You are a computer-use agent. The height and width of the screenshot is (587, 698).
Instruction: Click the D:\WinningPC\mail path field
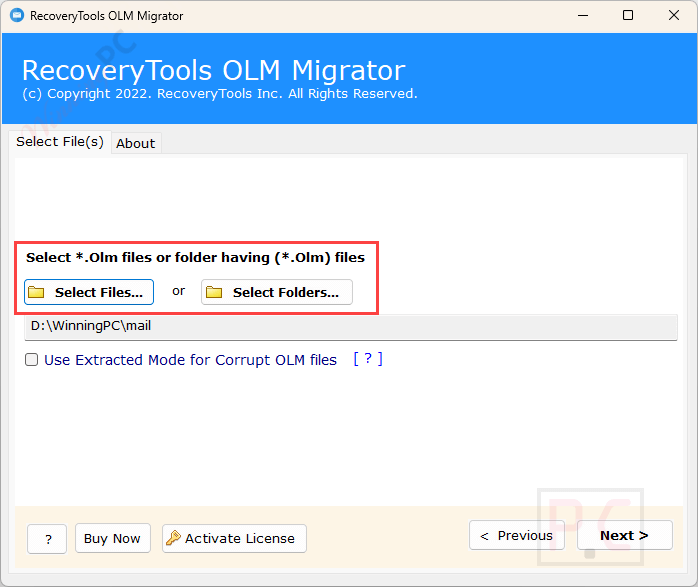(351, 327)
